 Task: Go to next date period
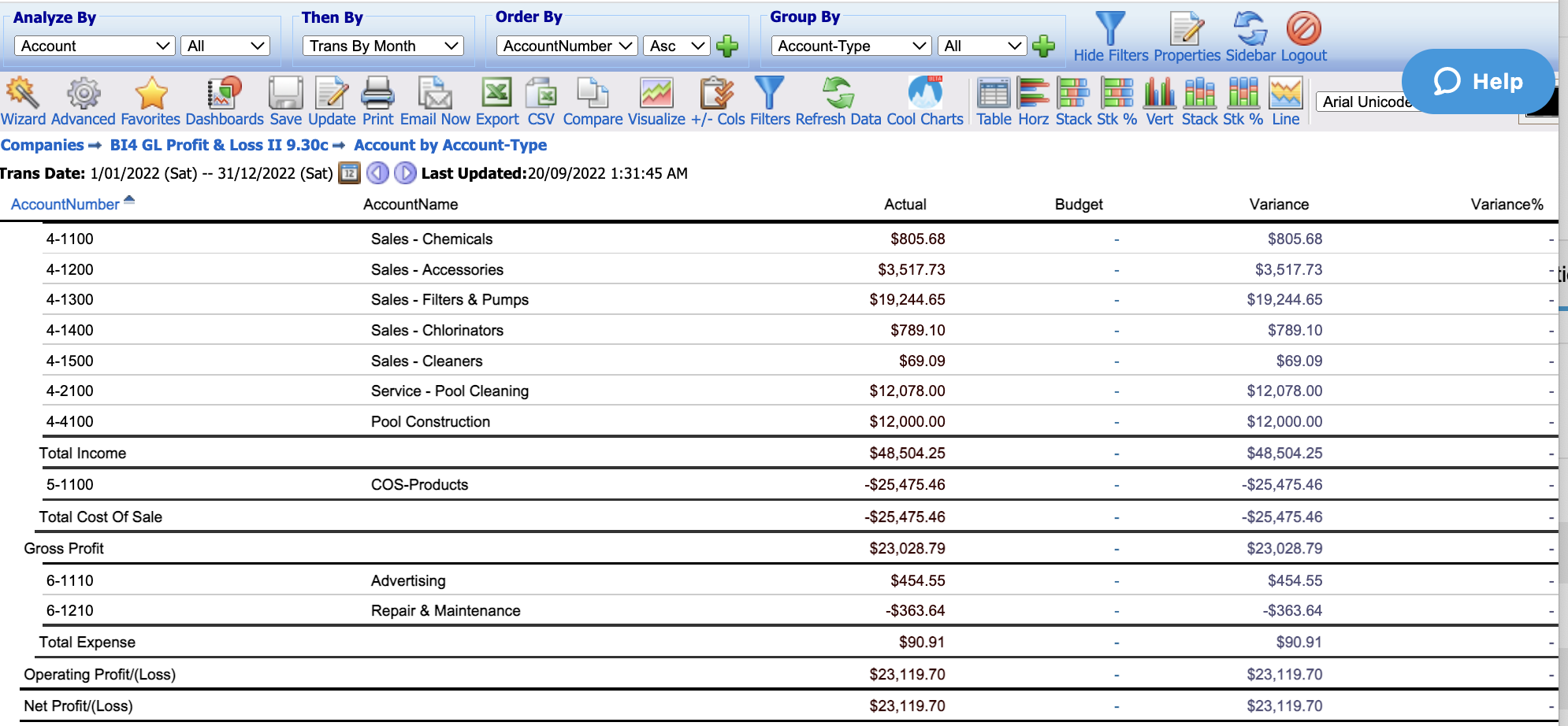pos(405,172)
